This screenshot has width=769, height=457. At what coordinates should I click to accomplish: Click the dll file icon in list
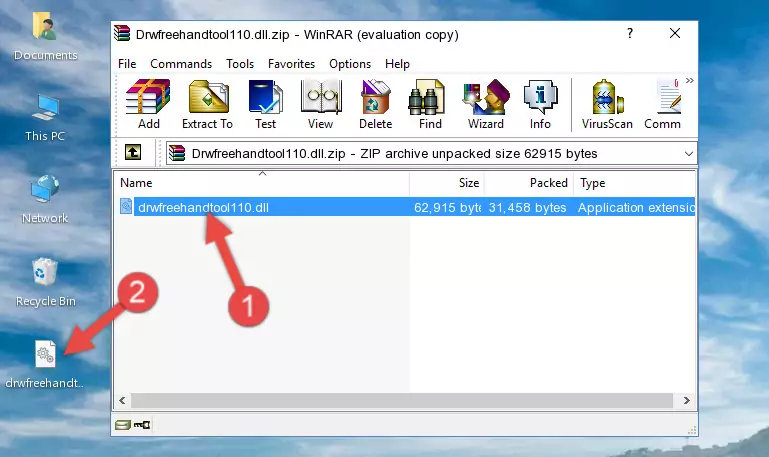[126, 206]
